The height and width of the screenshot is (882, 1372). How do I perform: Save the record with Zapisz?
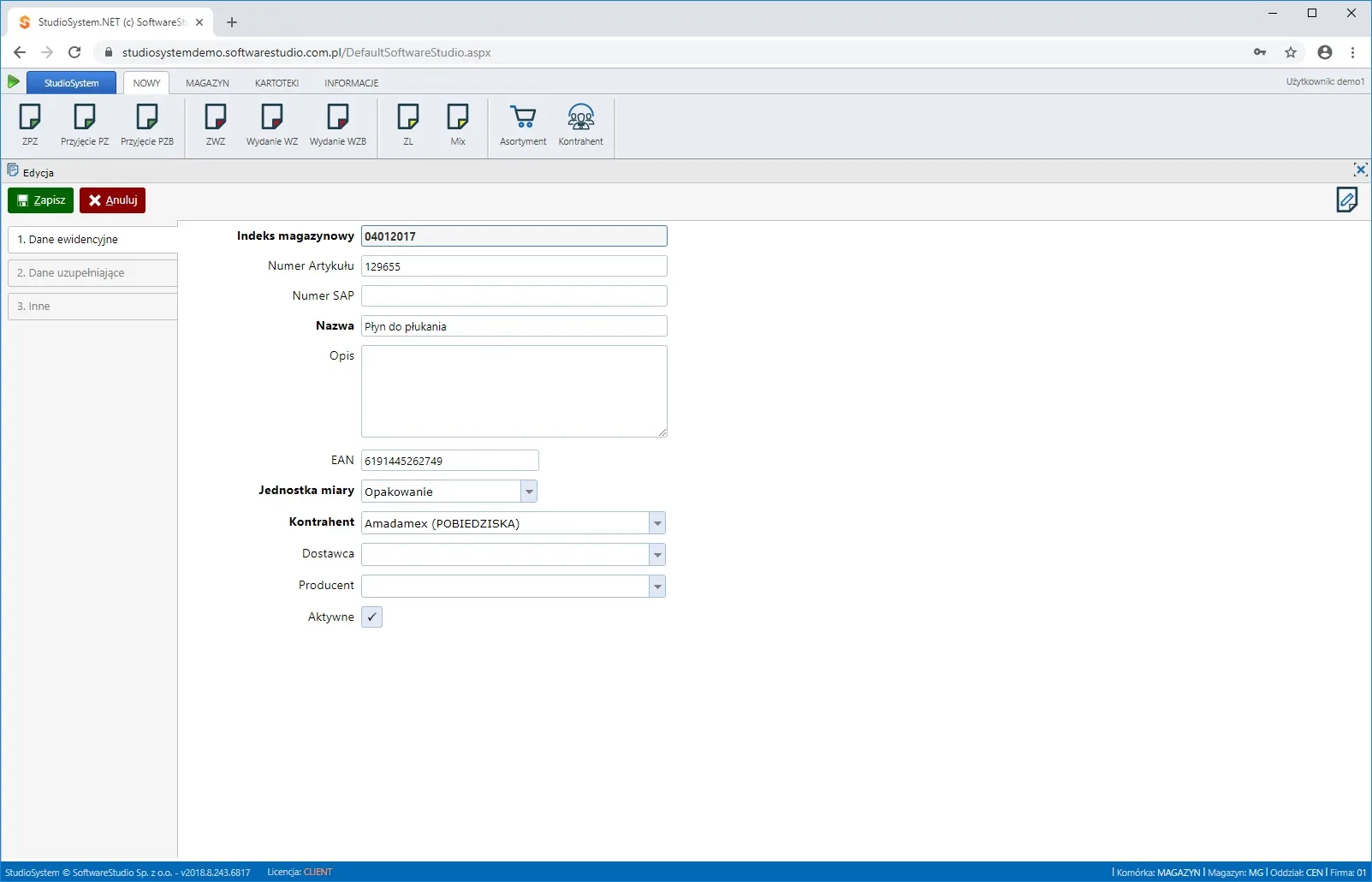[x=40, y=200]
